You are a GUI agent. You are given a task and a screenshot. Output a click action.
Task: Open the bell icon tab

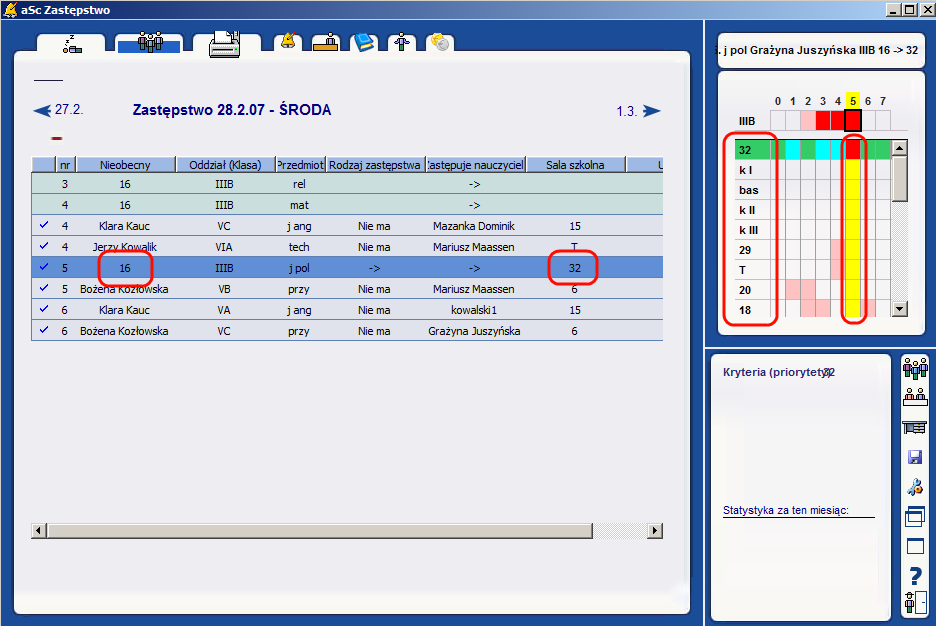click(x=288, y=42)
